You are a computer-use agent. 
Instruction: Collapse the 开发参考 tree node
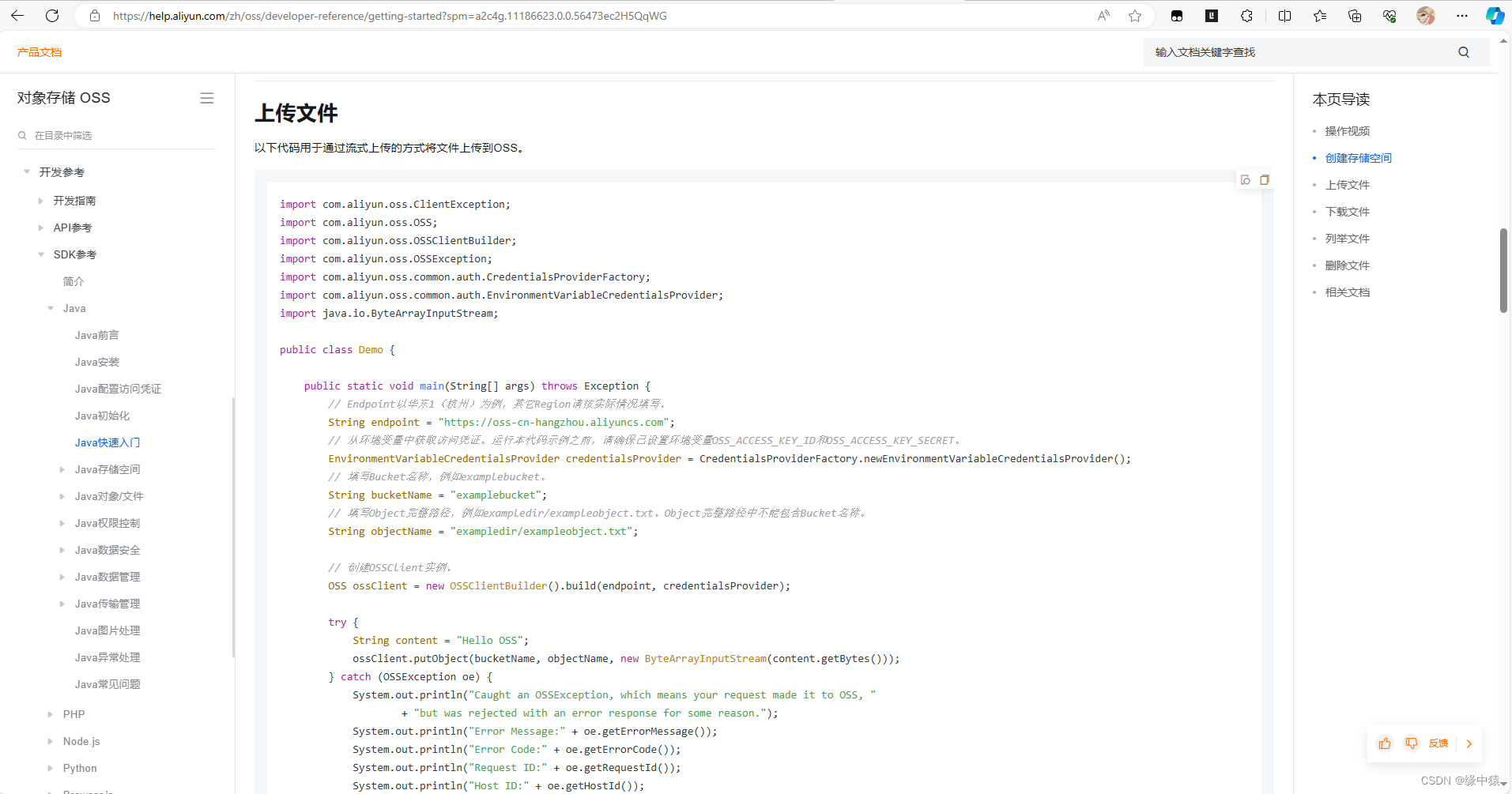[x=27, y=172]
